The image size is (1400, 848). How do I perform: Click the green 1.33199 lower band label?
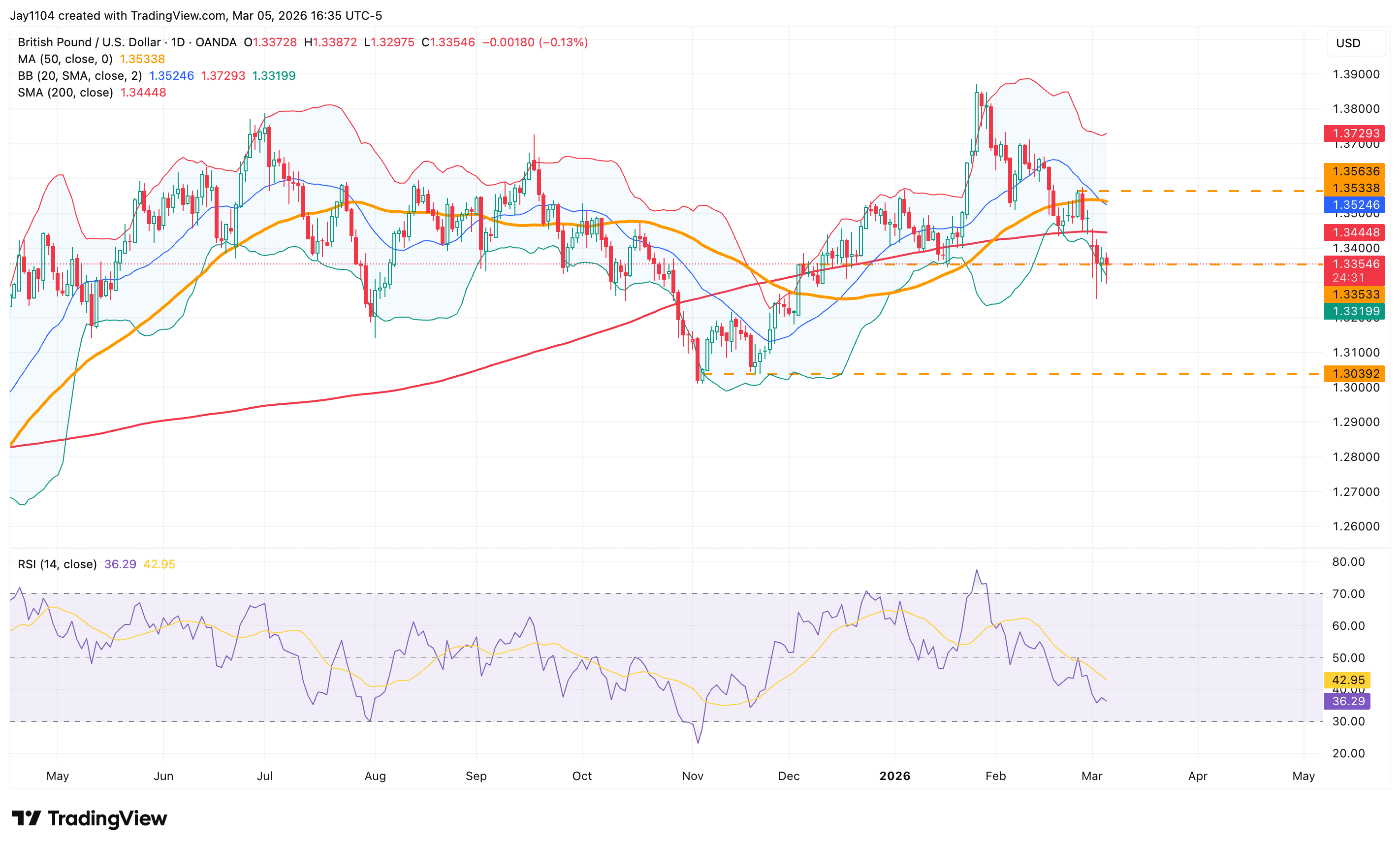[x=1356, y=311]
